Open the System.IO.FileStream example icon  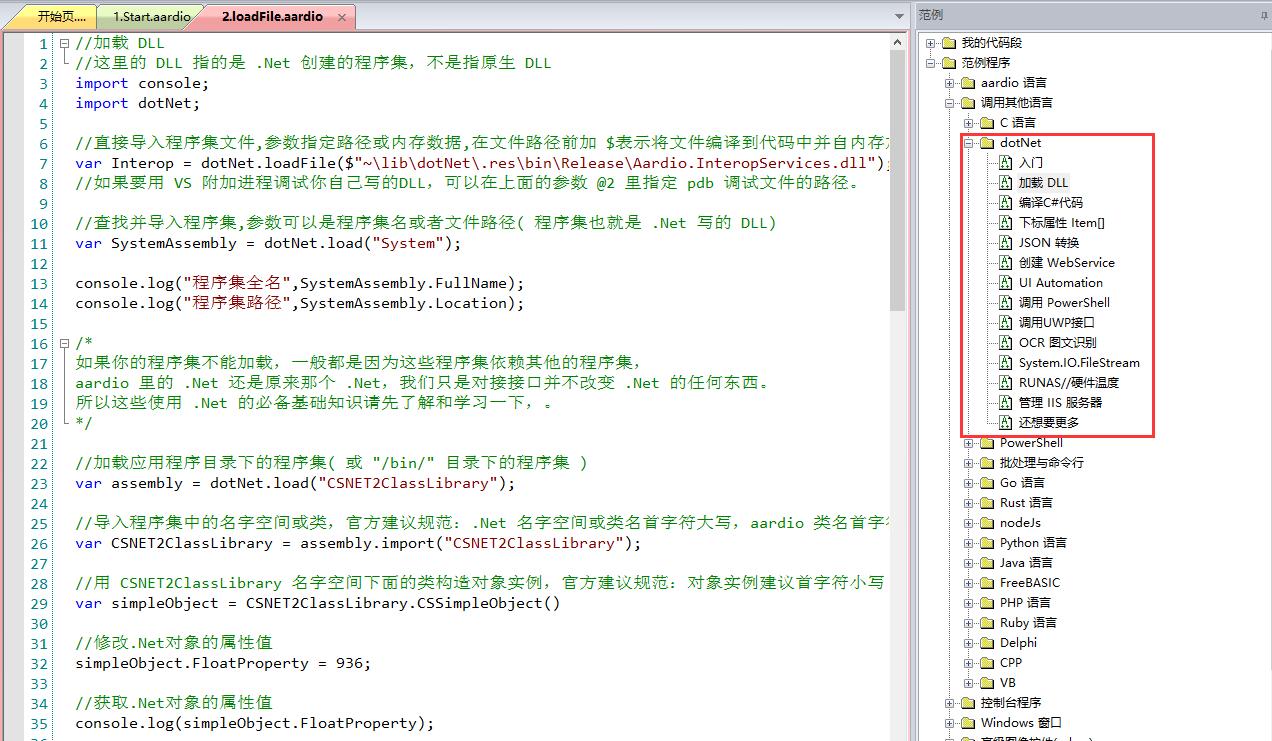[x=1006, y=363]
